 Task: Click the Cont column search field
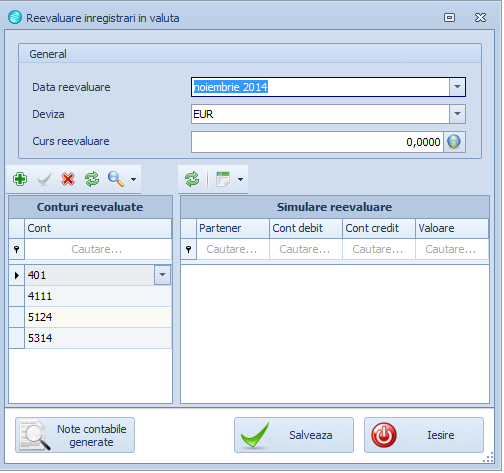point(98,249)
